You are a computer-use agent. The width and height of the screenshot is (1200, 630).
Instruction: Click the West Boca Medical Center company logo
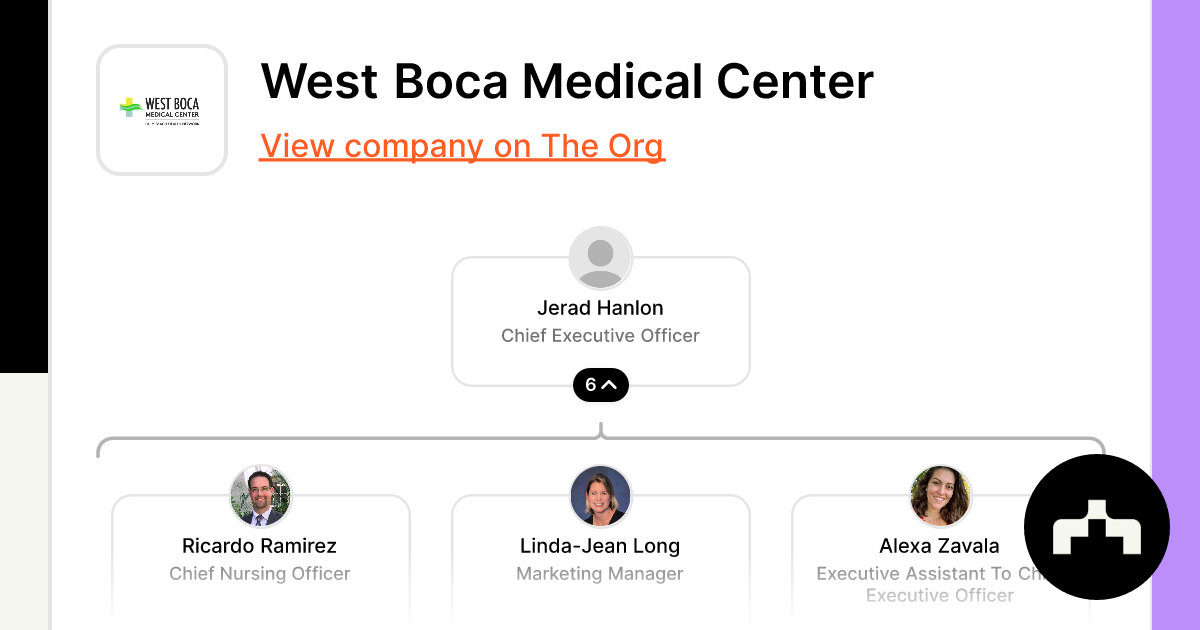click(161, 110)
